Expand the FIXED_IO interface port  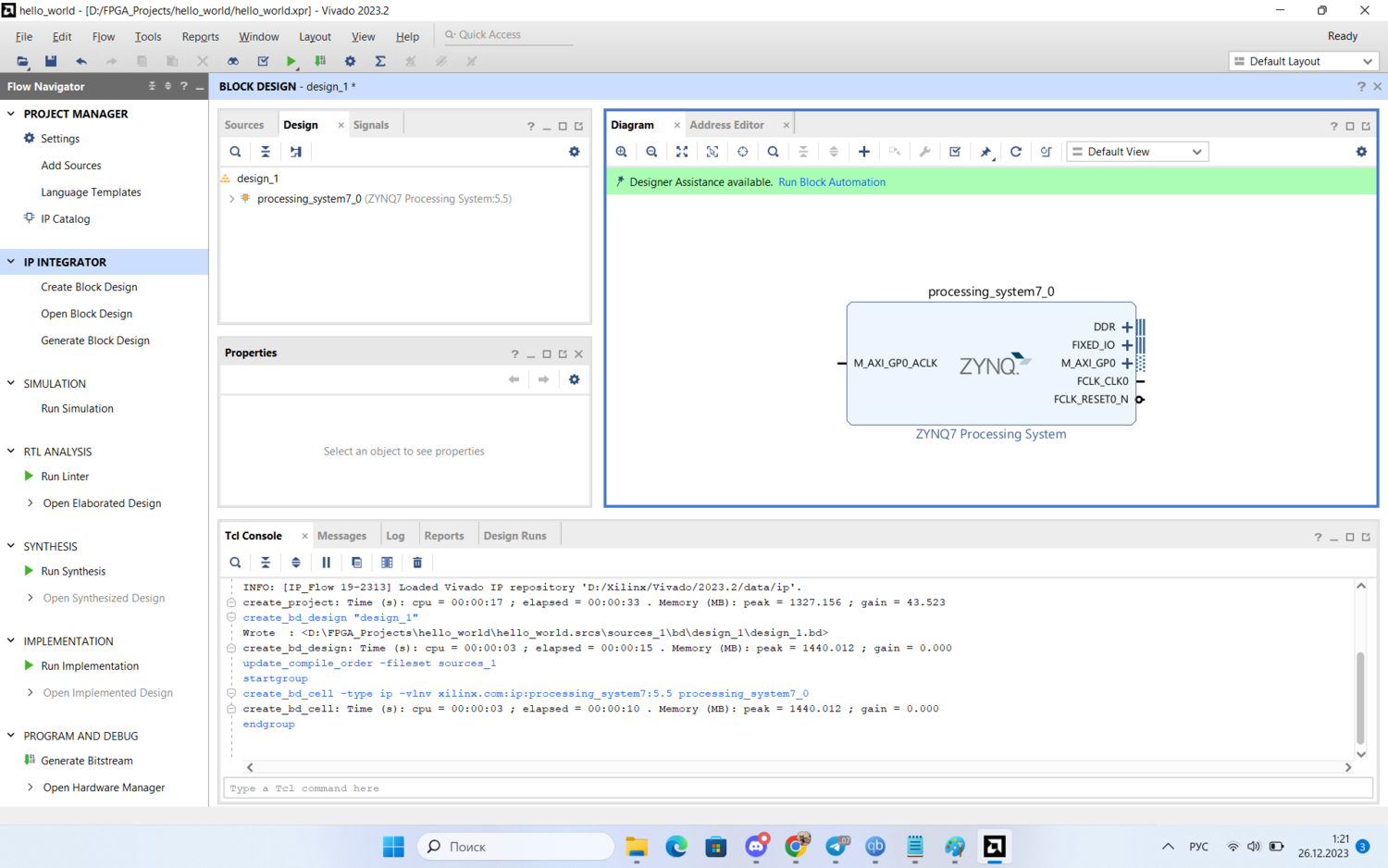pyautogui.click(x=1126, y=345)
